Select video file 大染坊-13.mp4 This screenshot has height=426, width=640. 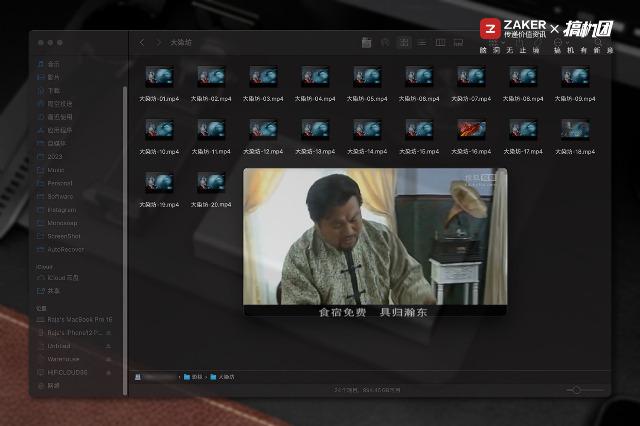pos(315,137)
